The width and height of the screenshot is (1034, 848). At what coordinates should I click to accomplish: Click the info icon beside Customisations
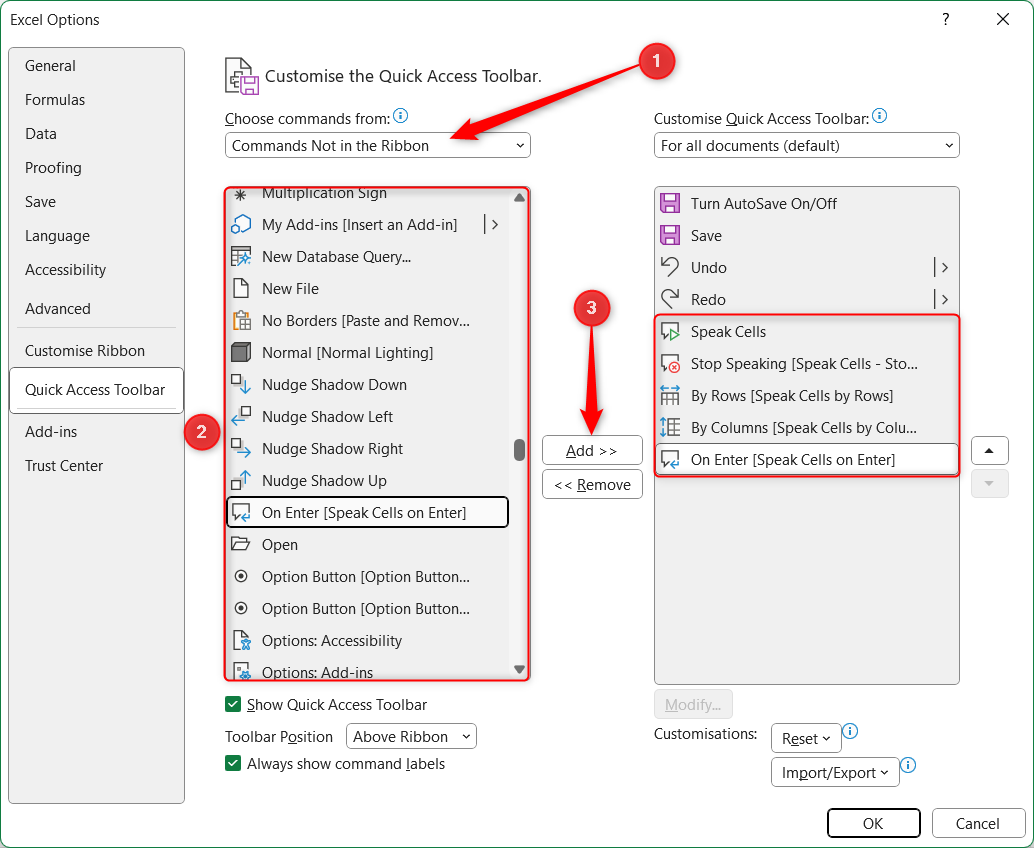click(x=849, y=732)
